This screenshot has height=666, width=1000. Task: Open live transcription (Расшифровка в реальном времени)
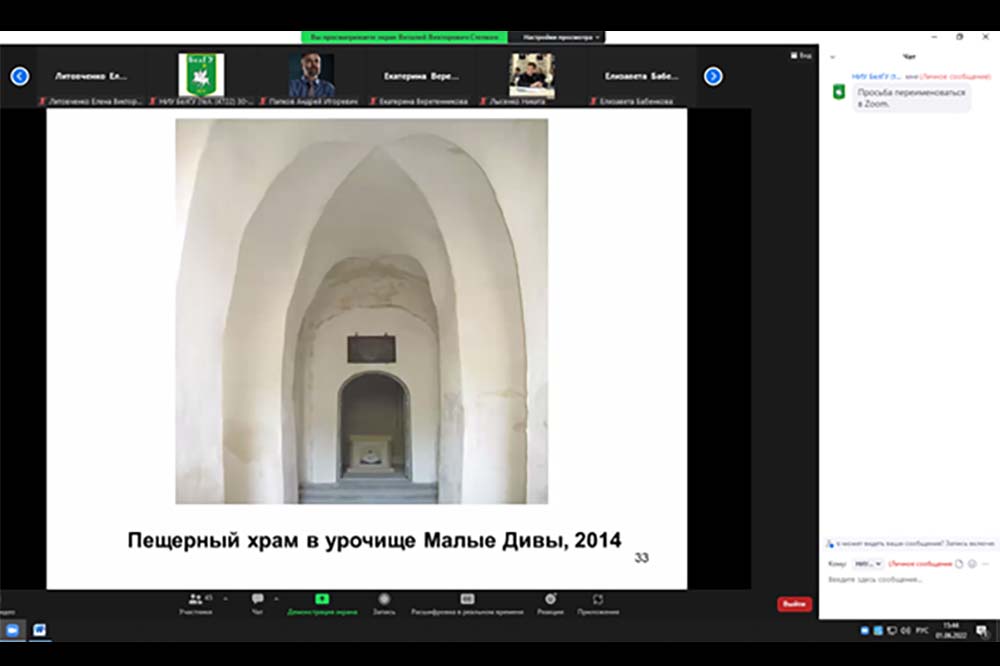pyautogui.click(x=467, y=603)
